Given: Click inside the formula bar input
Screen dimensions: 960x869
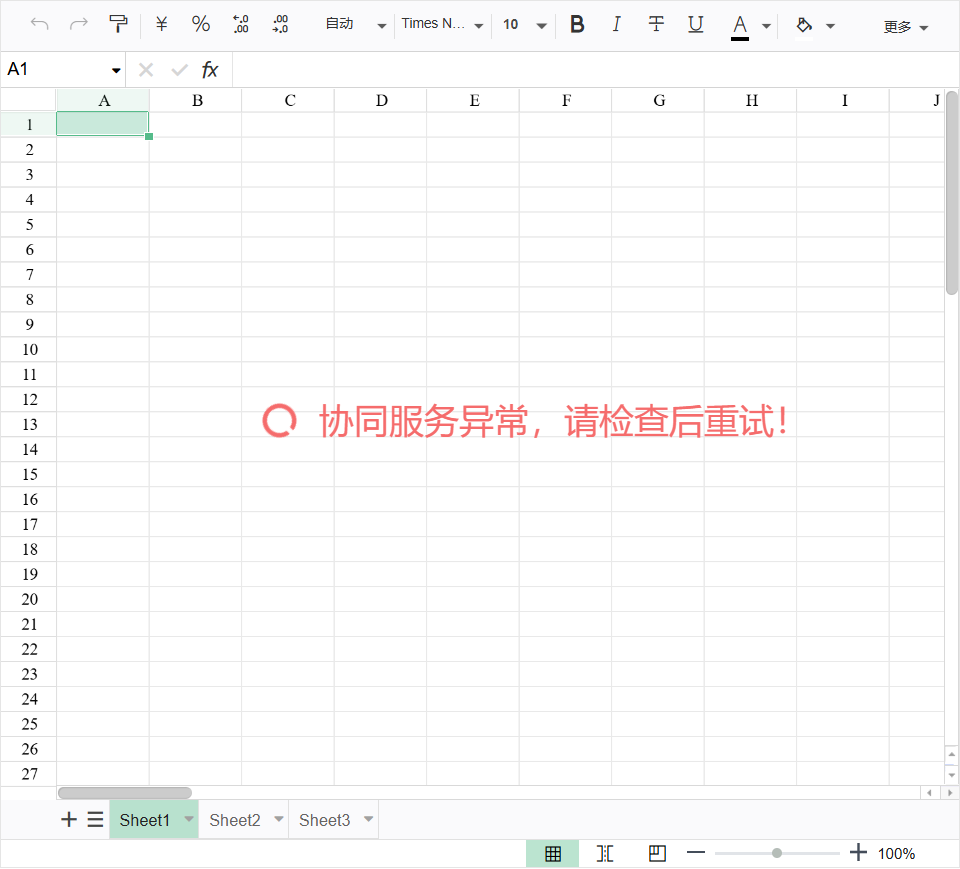Looking at the screenshot, I should pyautogui.click(x=594, y=70).
